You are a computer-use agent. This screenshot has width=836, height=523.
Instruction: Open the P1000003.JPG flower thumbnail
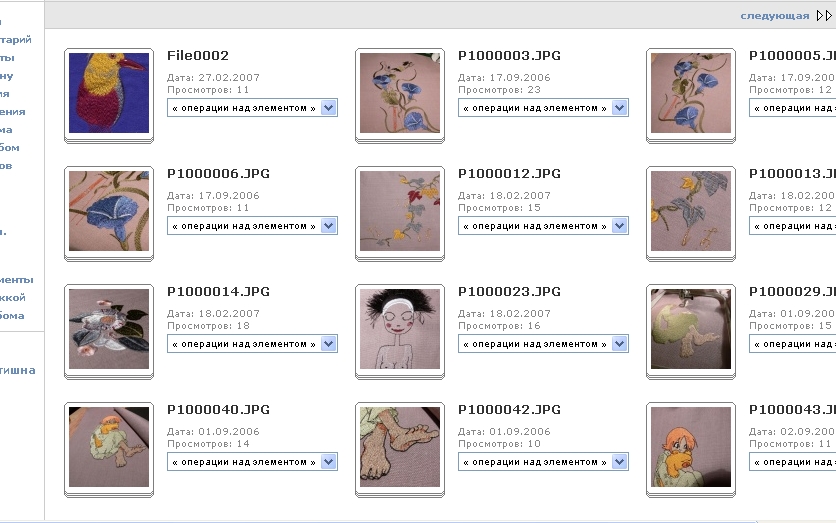coord(400,93)
